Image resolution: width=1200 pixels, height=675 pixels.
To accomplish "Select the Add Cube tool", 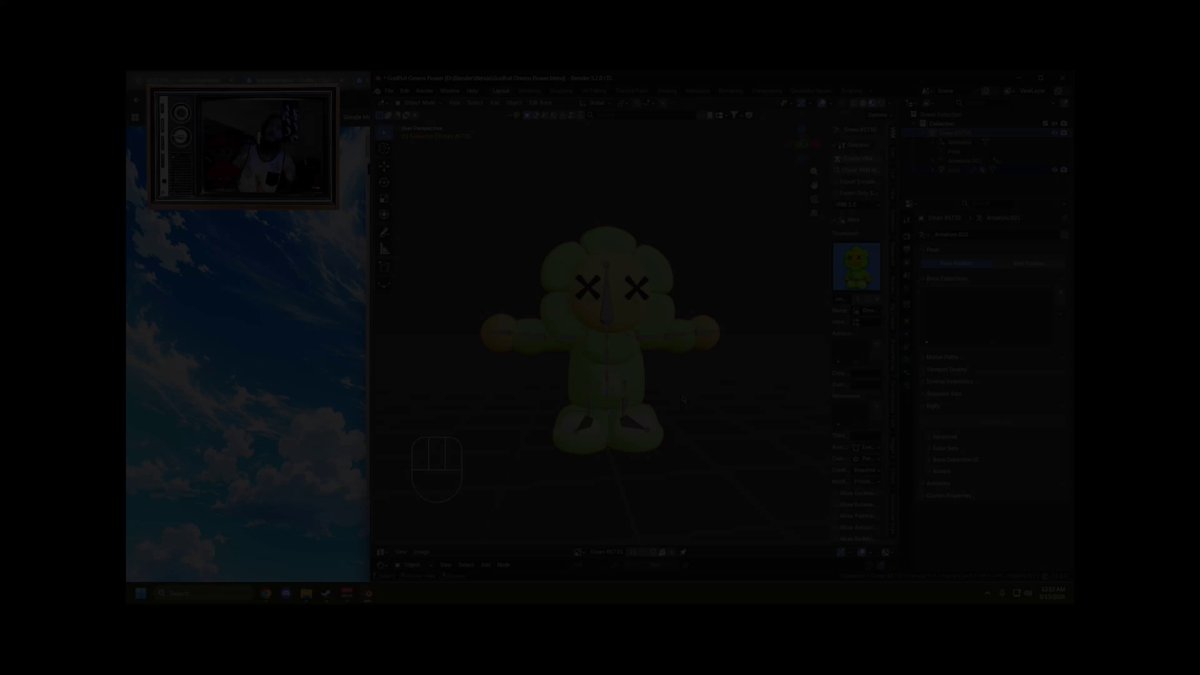I will point(385,266).
